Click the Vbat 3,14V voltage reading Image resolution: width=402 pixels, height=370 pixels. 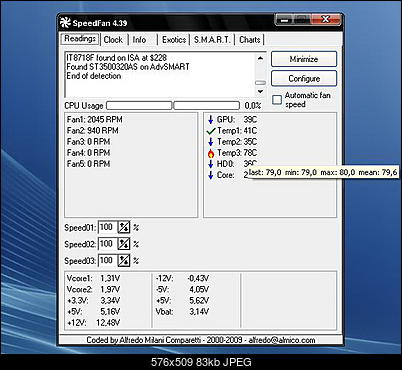pos(182,312)
